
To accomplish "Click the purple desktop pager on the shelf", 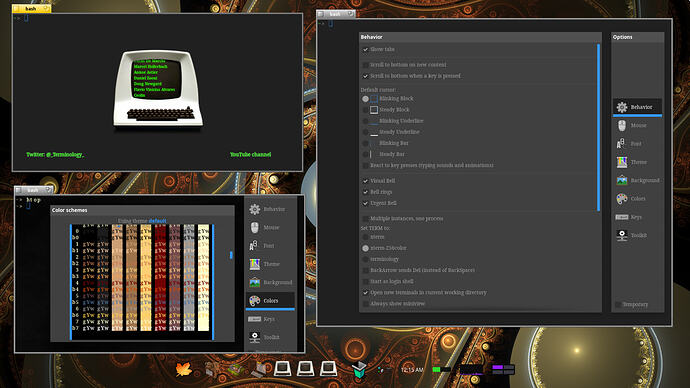I will (x=503, y=370).
